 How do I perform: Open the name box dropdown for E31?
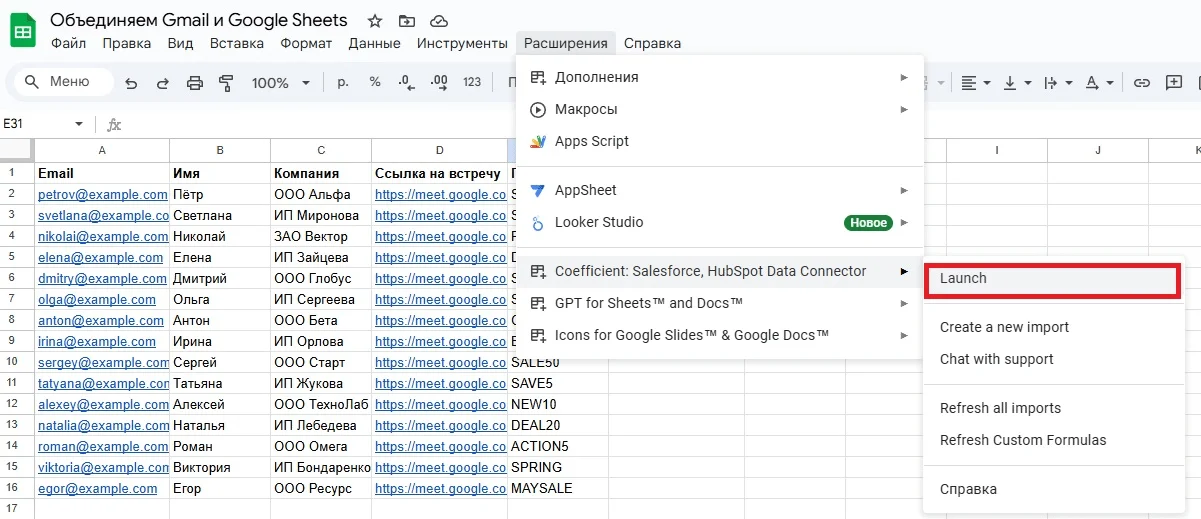(x=79, y=124)
